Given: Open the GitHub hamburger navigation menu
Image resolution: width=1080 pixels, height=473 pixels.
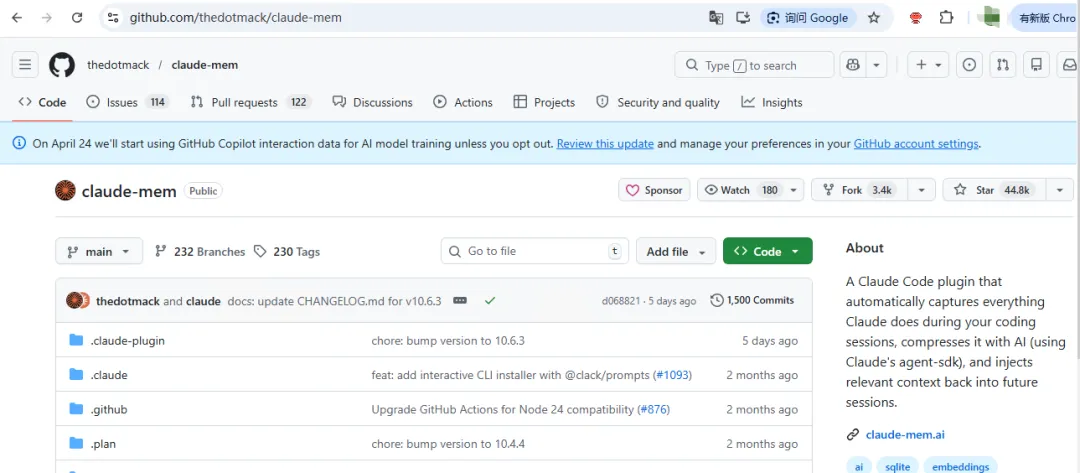Looking at the screenshot, I should tap(25, 65).
